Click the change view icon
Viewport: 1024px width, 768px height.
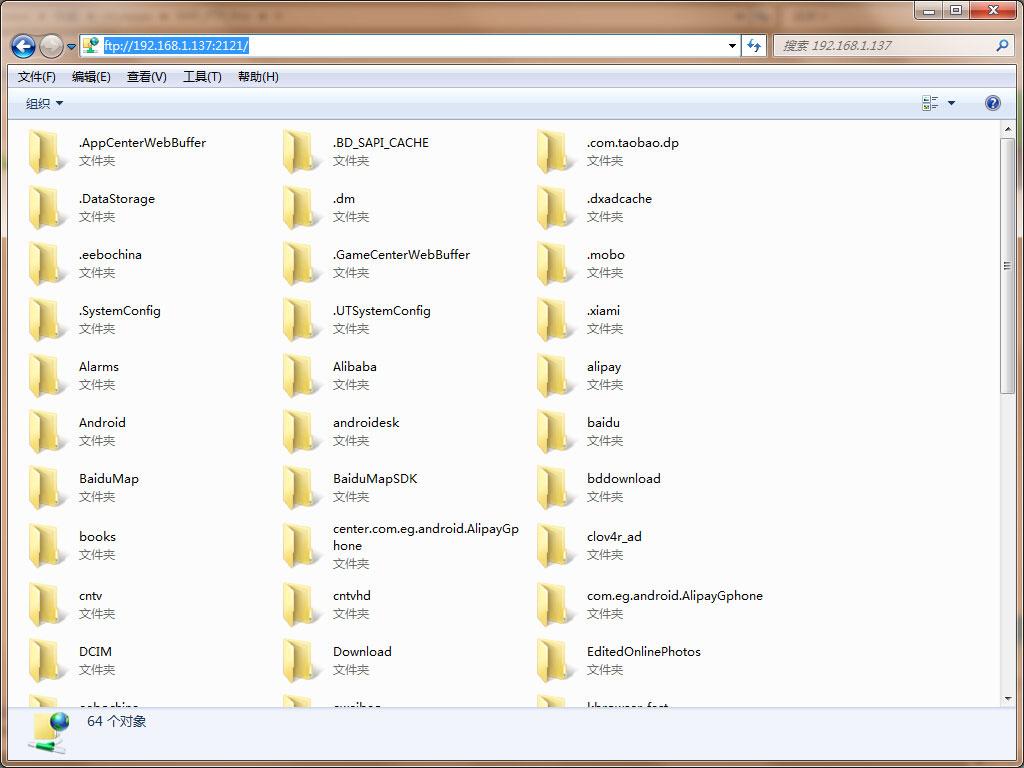click(930, 103)
